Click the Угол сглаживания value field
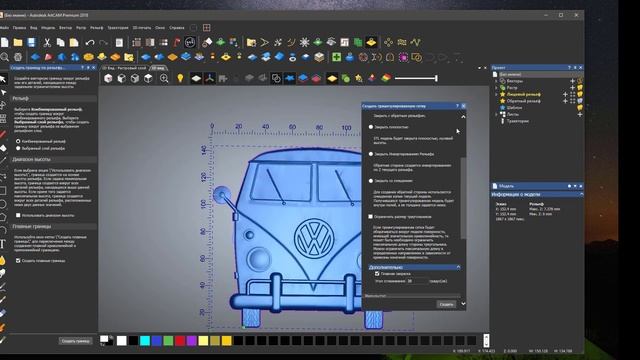This screenshot has width=640, height=360. pyautogui.click(x=417, y=281)
